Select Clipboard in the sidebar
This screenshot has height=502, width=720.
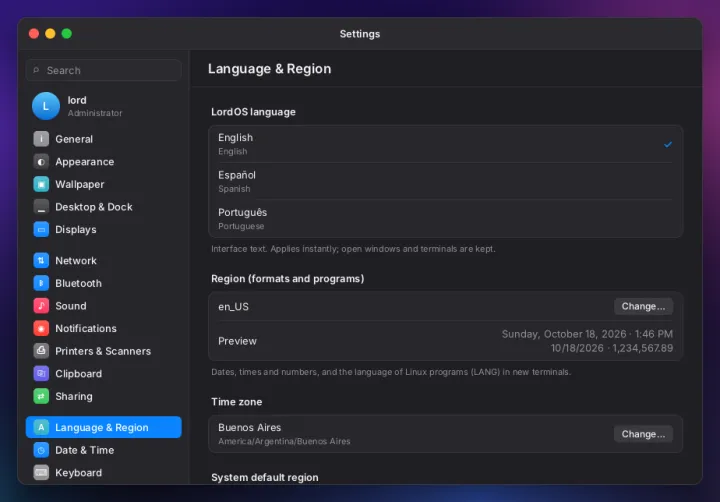(x=104, y=373)
